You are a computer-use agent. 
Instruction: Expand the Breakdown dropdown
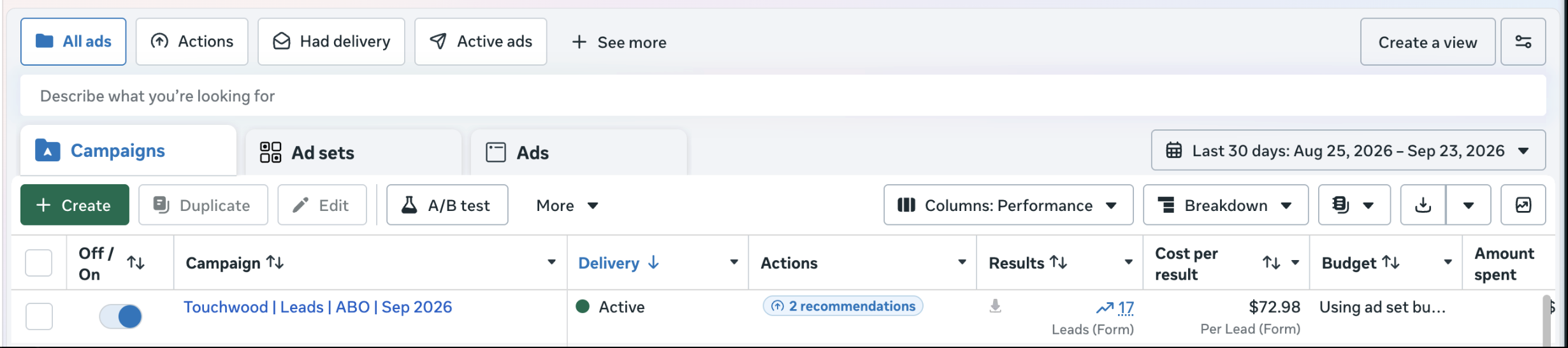pyautogui.click(x=1226, y=205)
